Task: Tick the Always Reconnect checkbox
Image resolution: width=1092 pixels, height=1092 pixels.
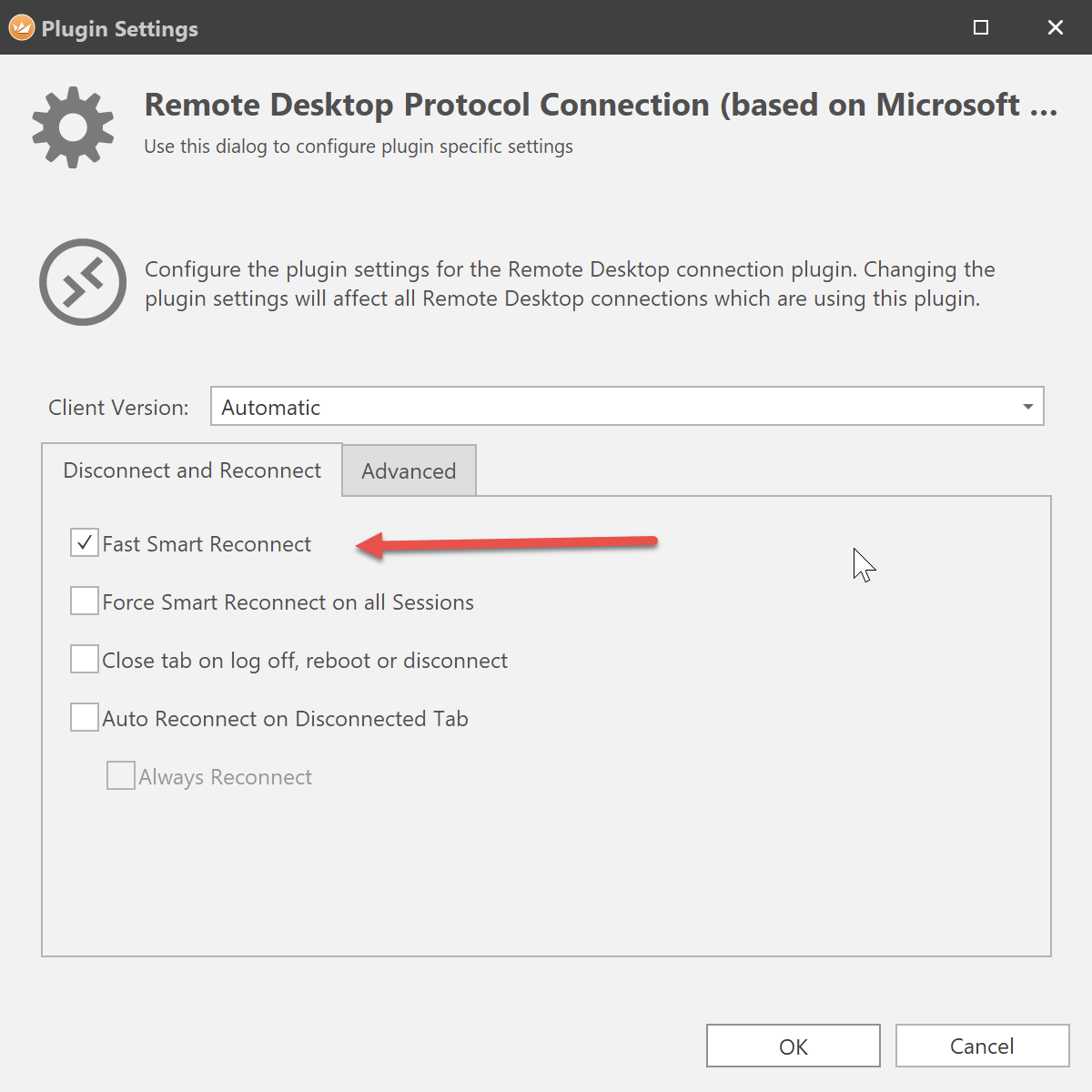Action: pyautogui.click(x=121, y=776)
